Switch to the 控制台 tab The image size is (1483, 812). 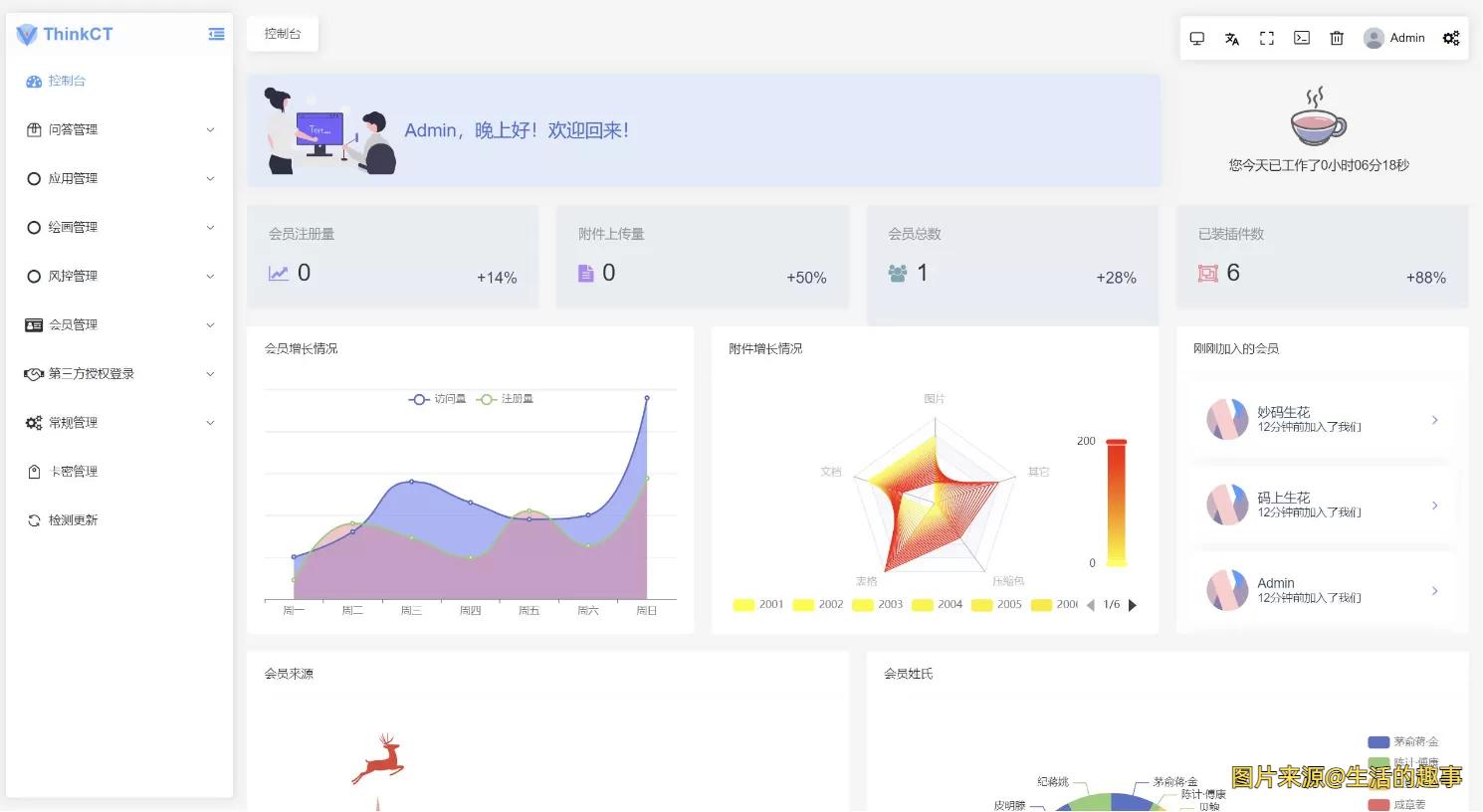pos(283,34)
